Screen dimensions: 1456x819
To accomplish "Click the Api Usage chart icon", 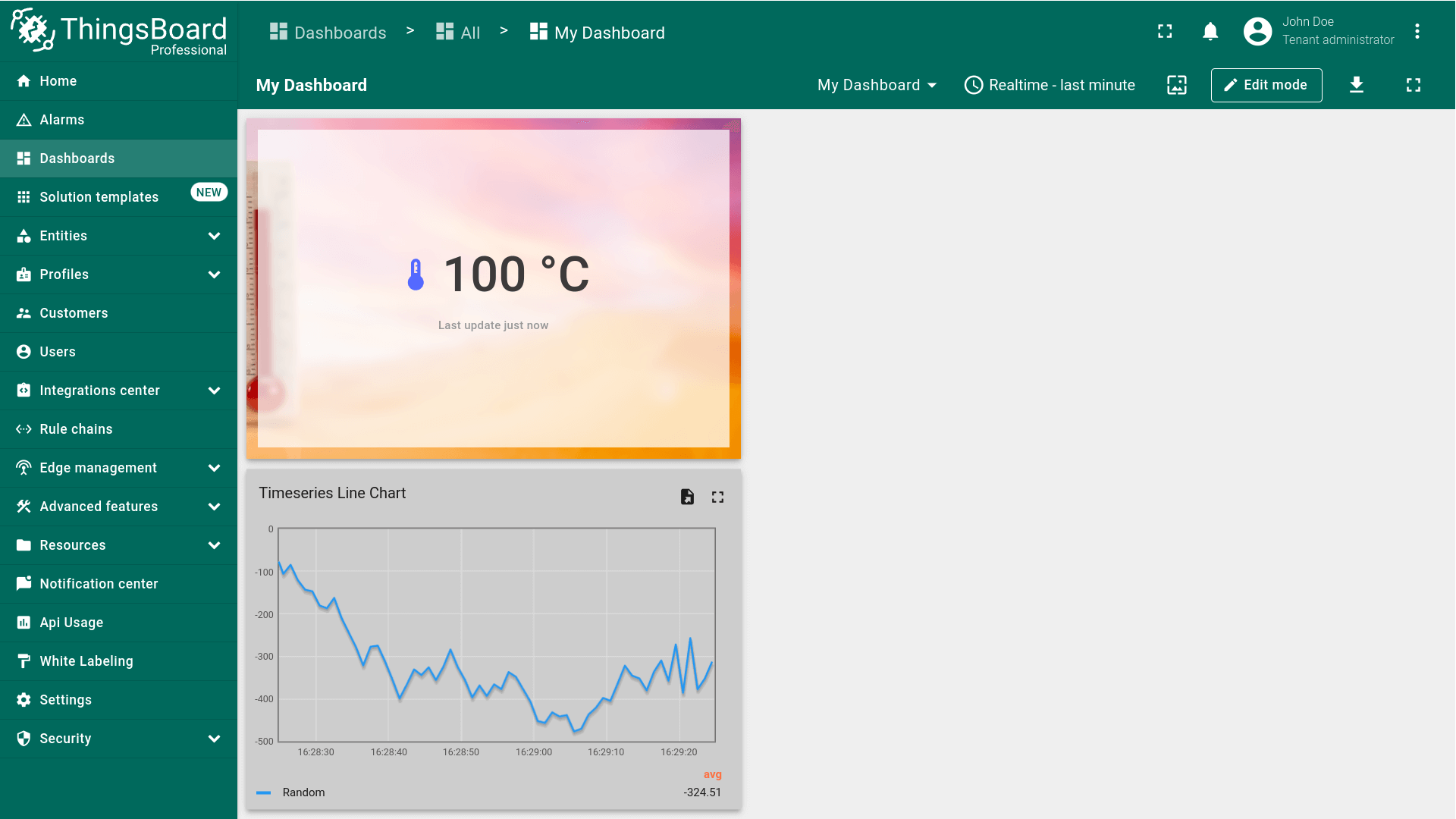I will (24, 623).
